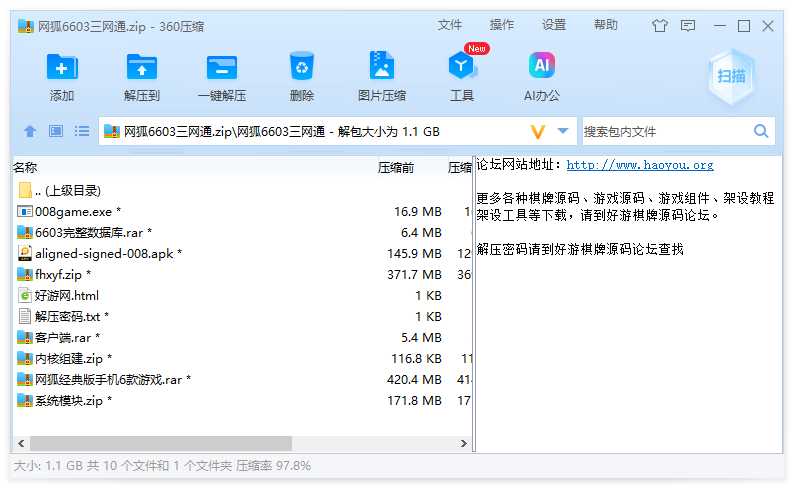The image size is (794, 488).
Task: Go up one directory with the arrow icon
Action: click(30, 132)
